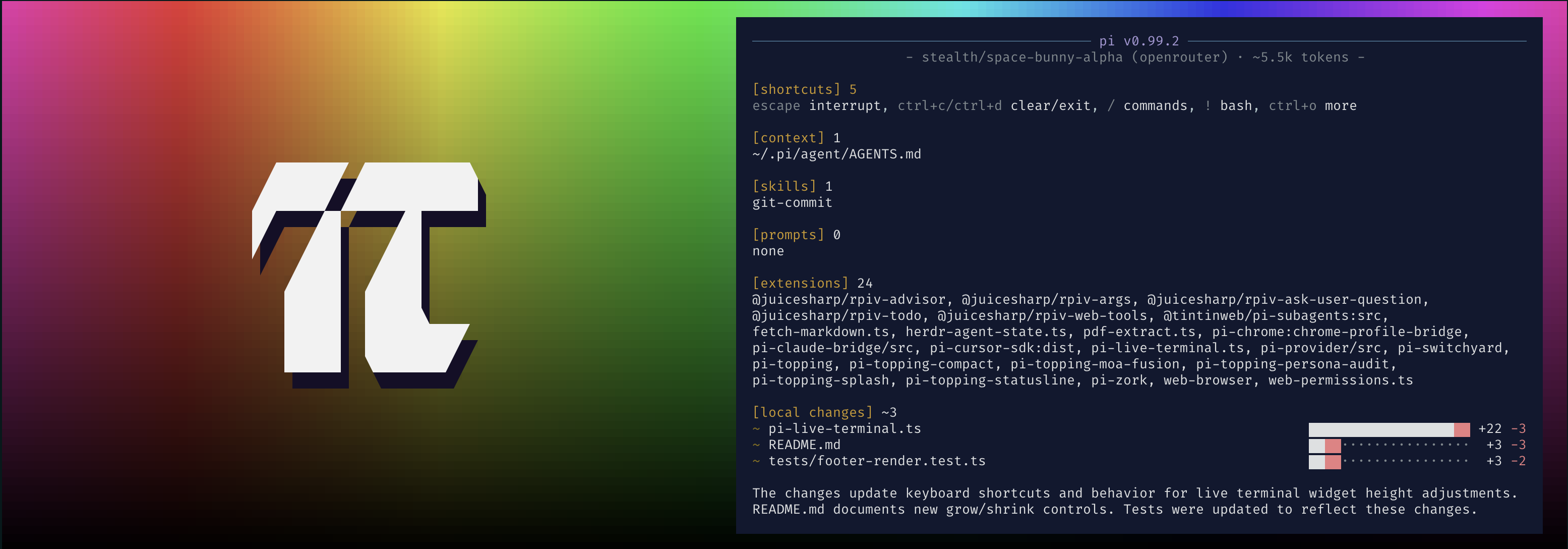
Task: Click the 'stealth/space-bunny-alpha (openrouter)' model text
Action: click(1074, 58)
